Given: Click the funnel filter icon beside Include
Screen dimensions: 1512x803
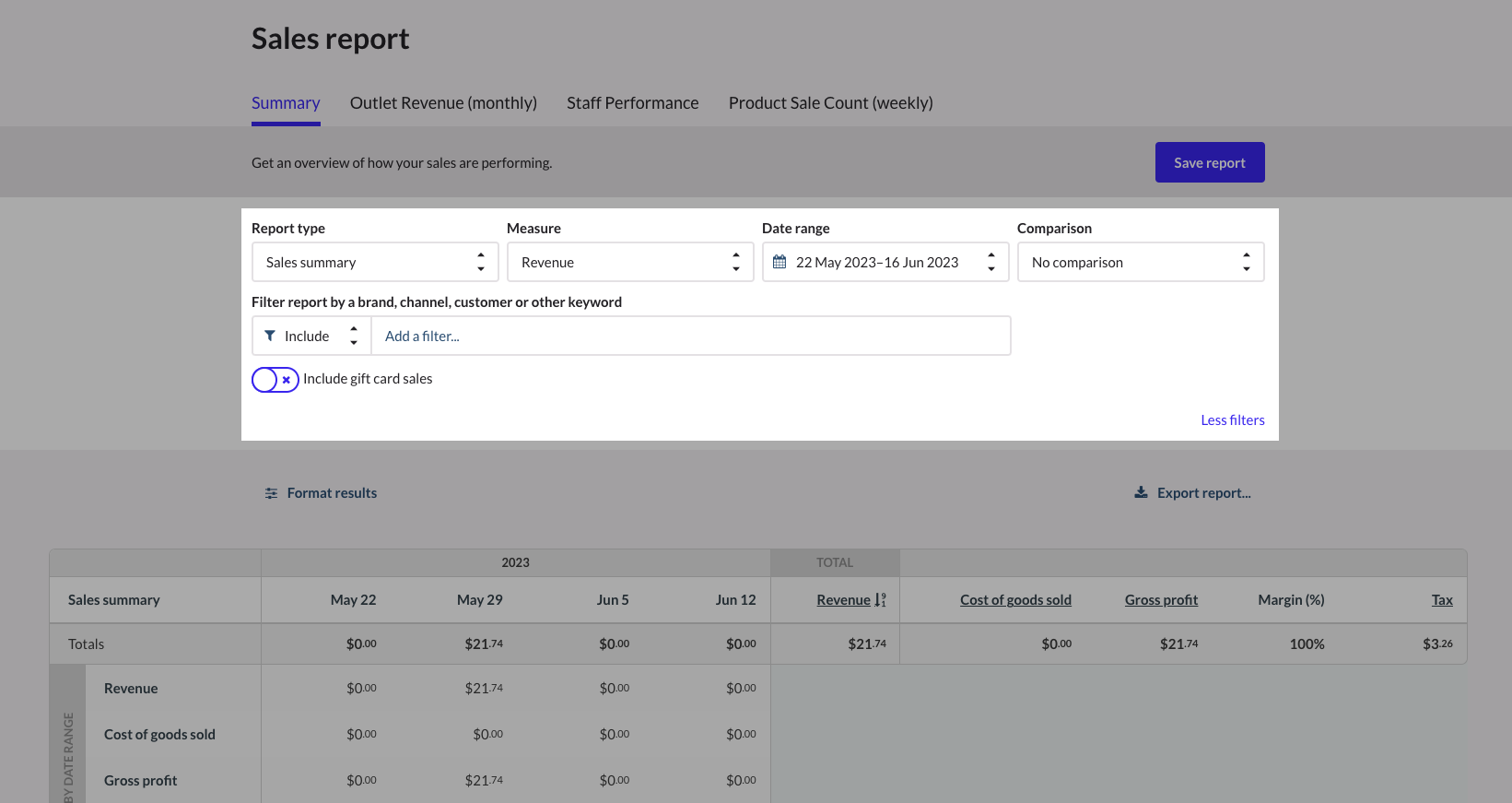Looking at the screenshot, I should [270, 336].
